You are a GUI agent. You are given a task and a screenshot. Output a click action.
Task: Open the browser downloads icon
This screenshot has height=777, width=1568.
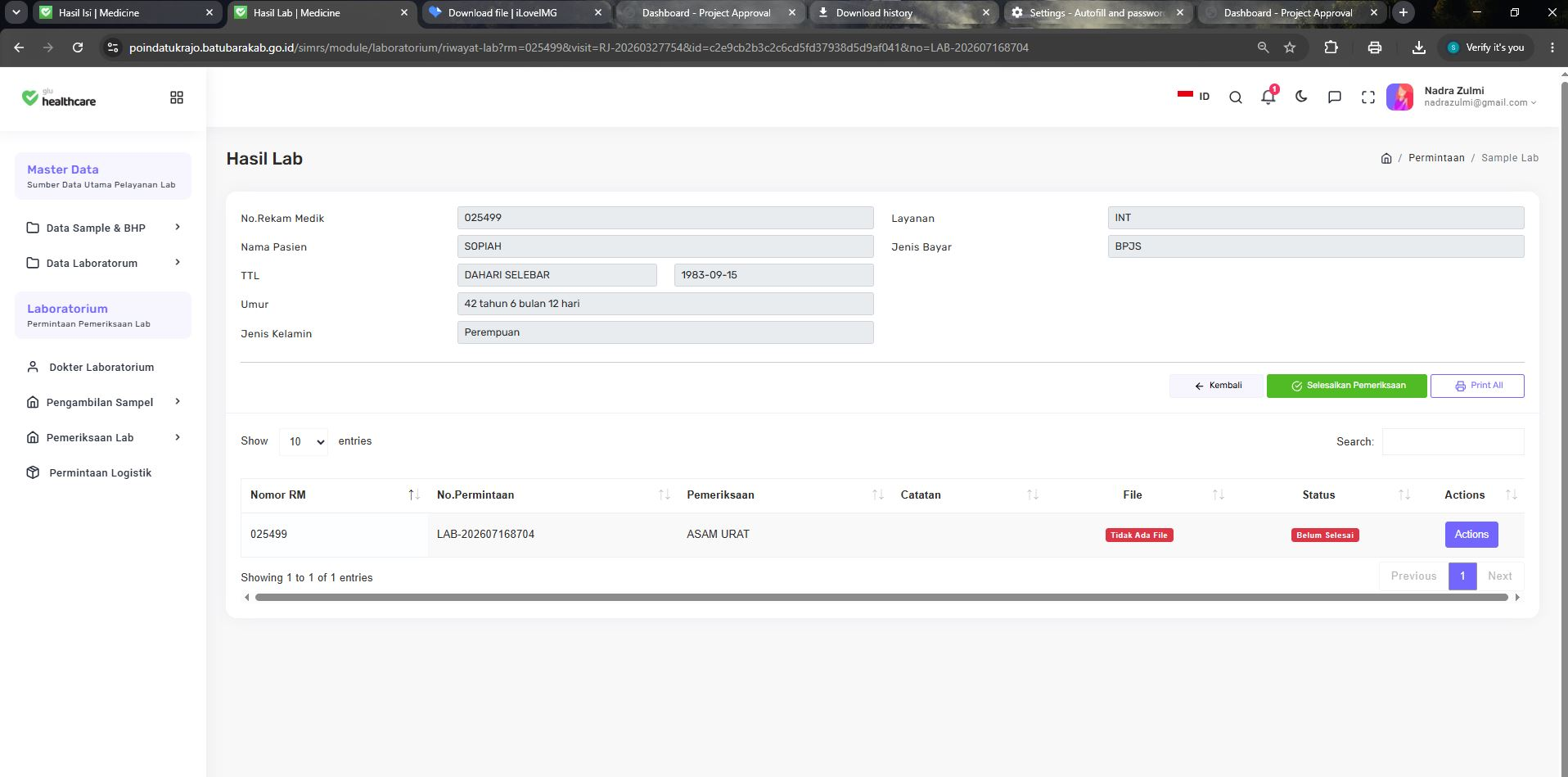click(x=1419, y=47)
